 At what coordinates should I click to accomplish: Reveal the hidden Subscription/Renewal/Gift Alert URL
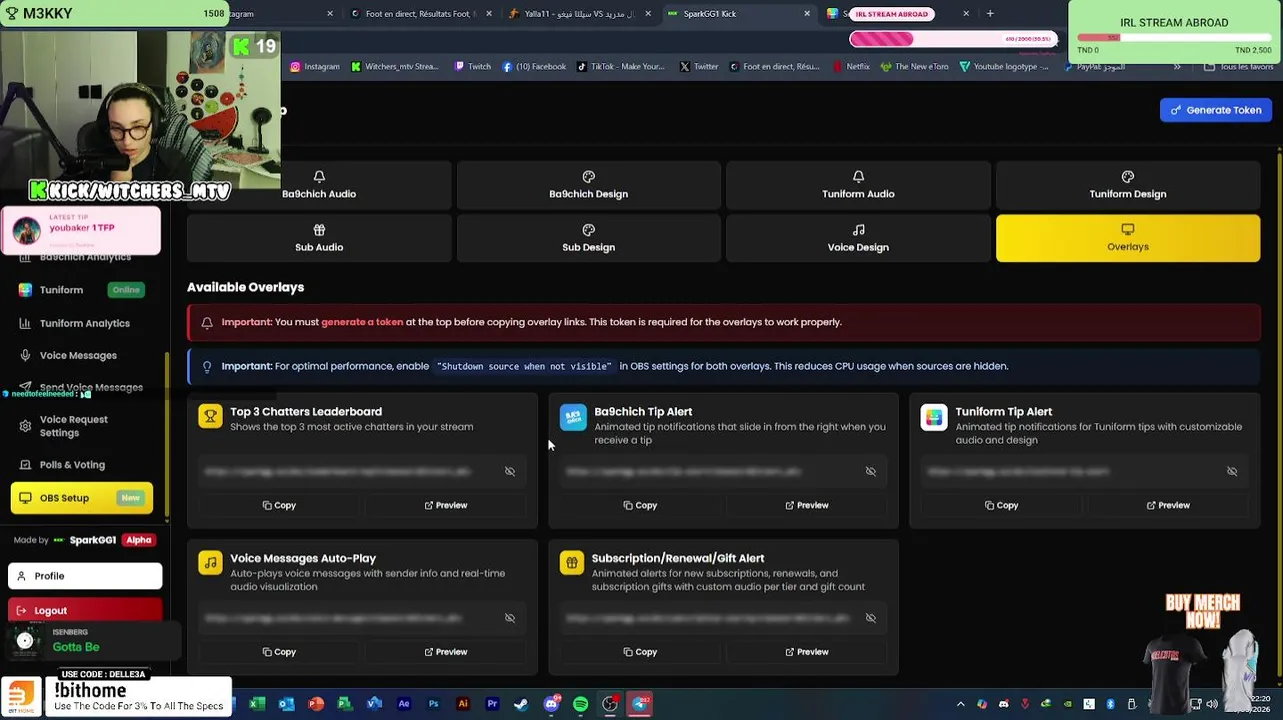pyautogui.click(x=871, y=618)
